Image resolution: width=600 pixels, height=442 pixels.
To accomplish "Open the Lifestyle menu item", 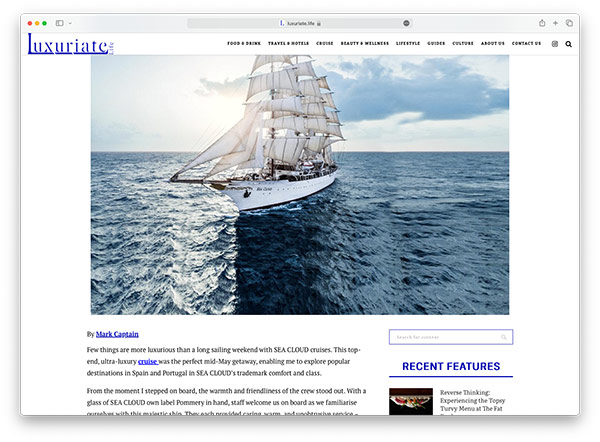I will click(x=408, y=44).
